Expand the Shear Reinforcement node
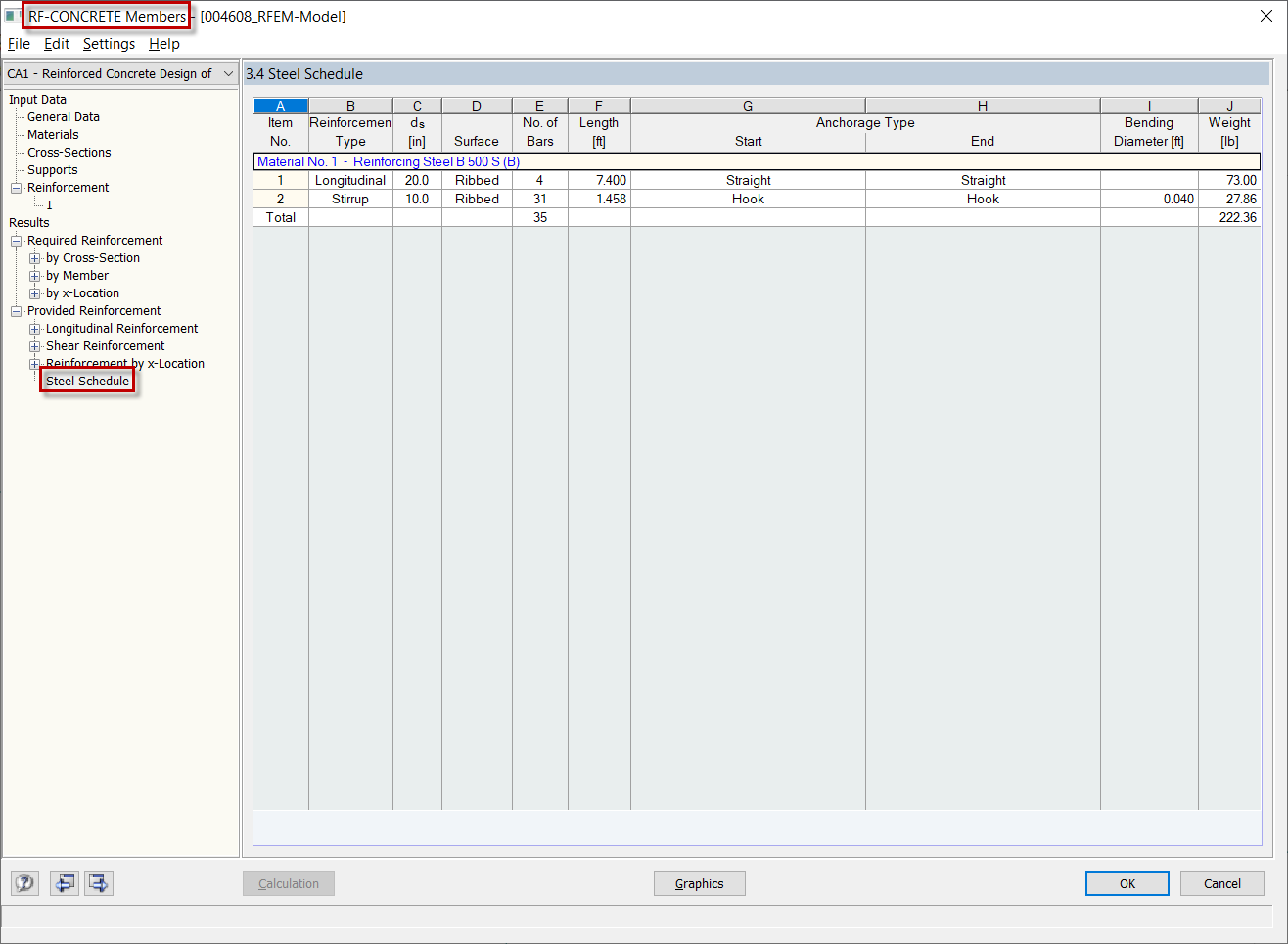Image resolution: width=1288 pixels, height=944 pixels. pyautogui.click(x=34, y=345)
